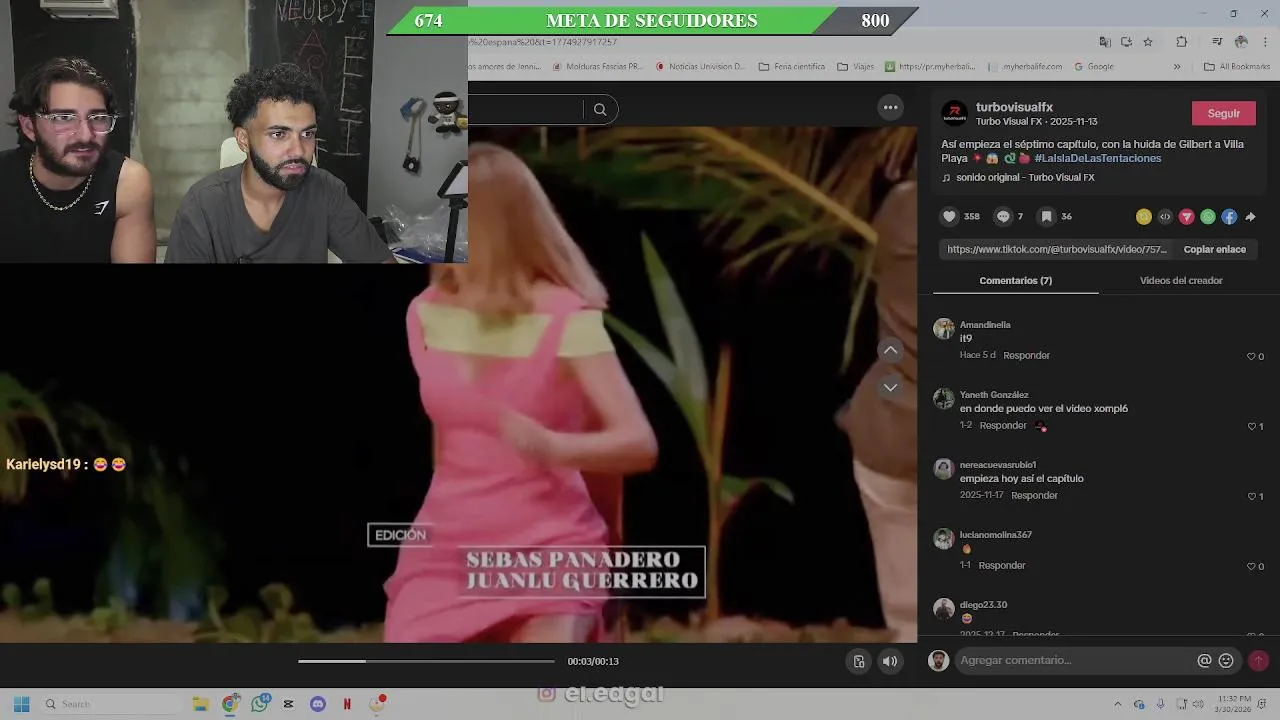Go to next video with the down chevron

coord(890,387)
